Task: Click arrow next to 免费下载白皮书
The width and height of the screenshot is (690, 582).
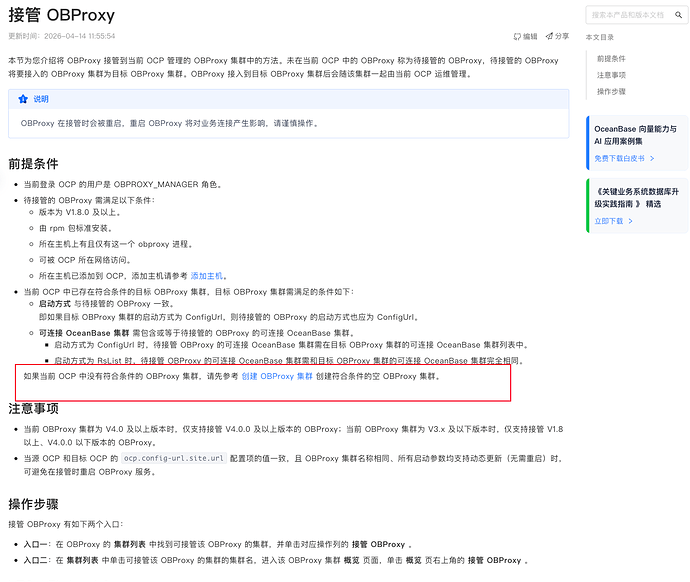Action: point(652,158)
